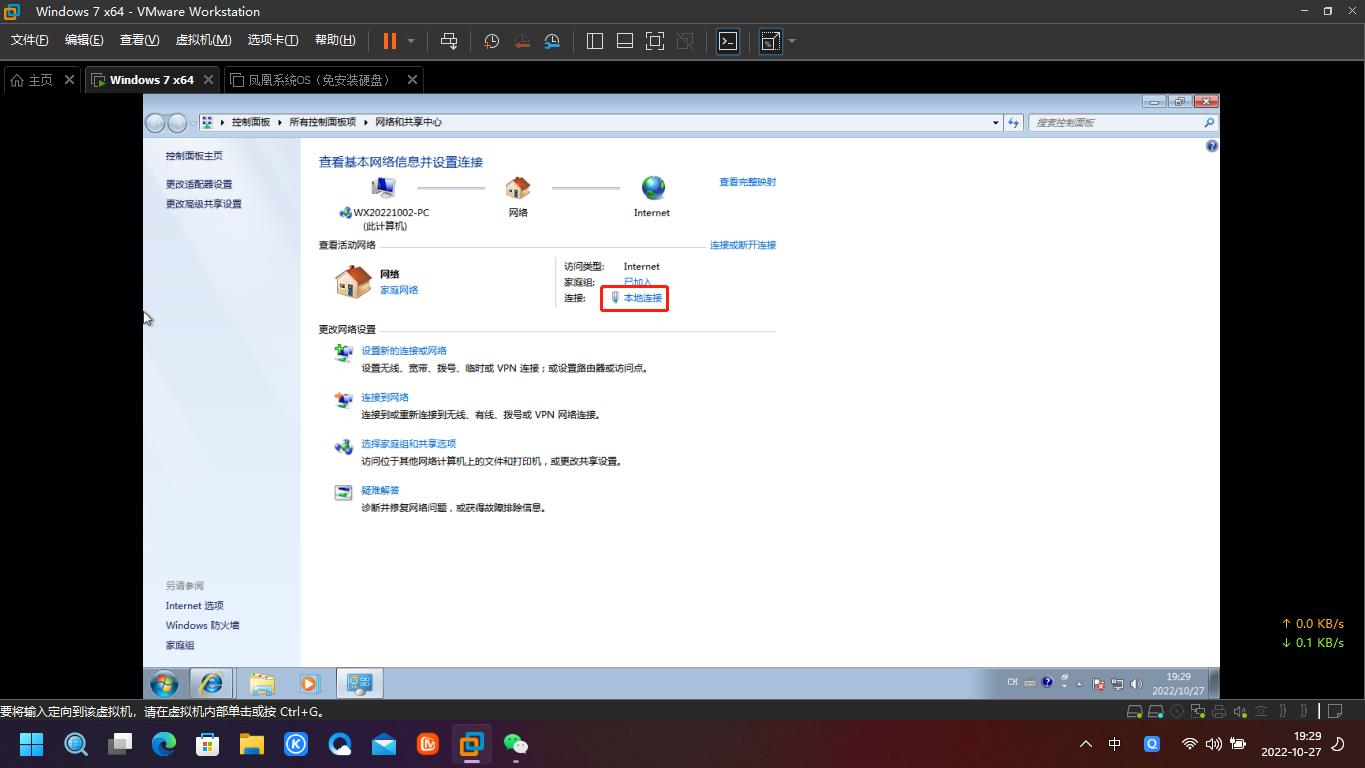Viewport: 1365px width, 768px height.
Task: Click the guest volume speaker icon
Action: 1135,684
